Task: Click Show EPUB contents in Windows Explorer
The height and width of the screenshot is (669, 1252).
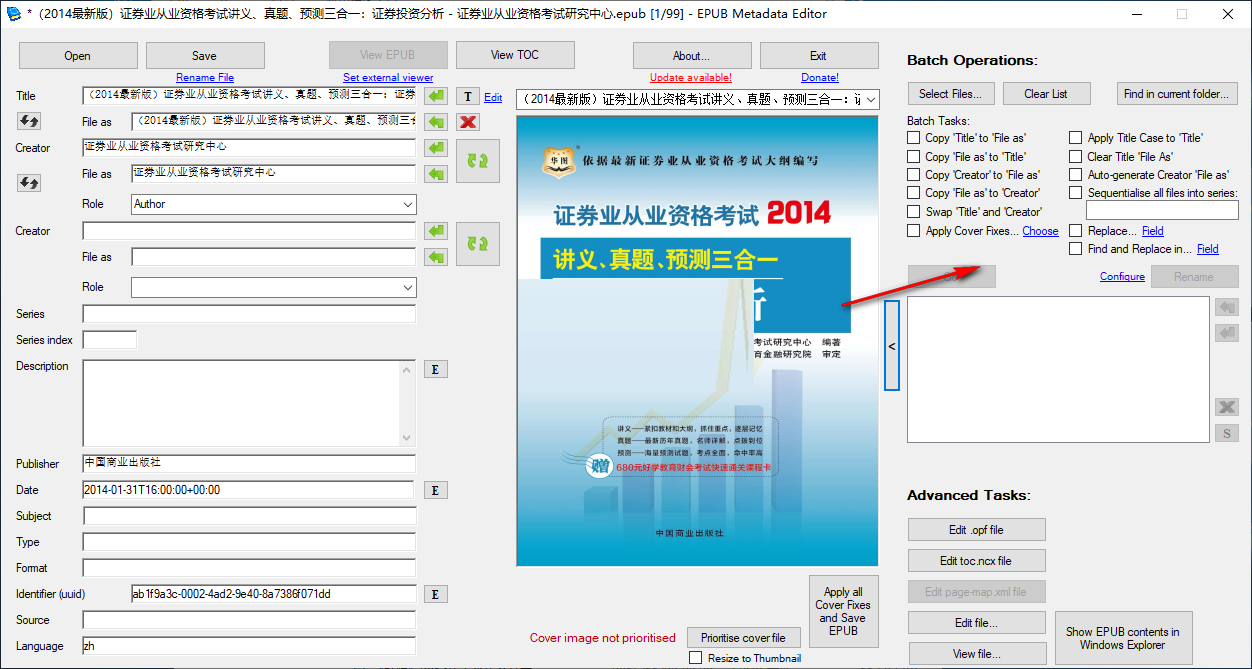Action: click(1123, 638)
